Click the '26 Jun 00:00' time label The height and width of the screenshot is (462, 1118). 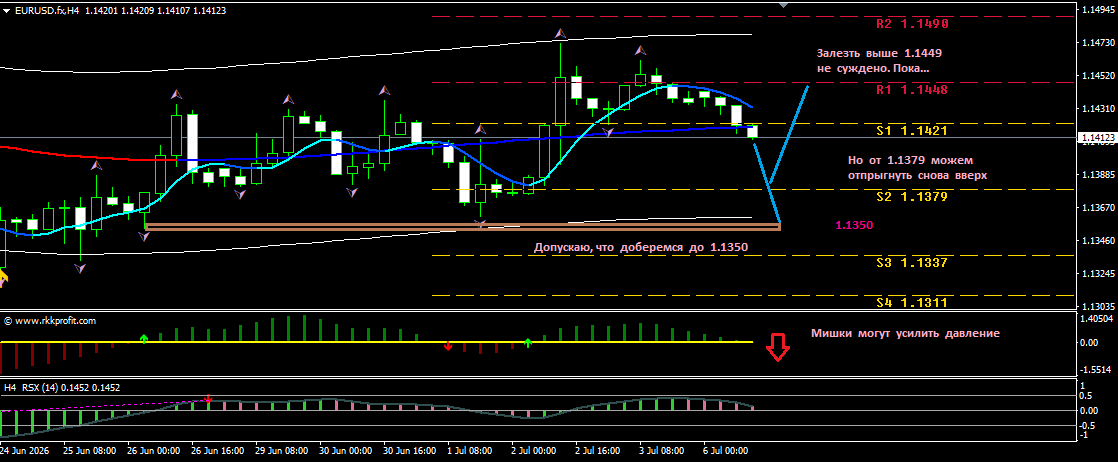153,451
